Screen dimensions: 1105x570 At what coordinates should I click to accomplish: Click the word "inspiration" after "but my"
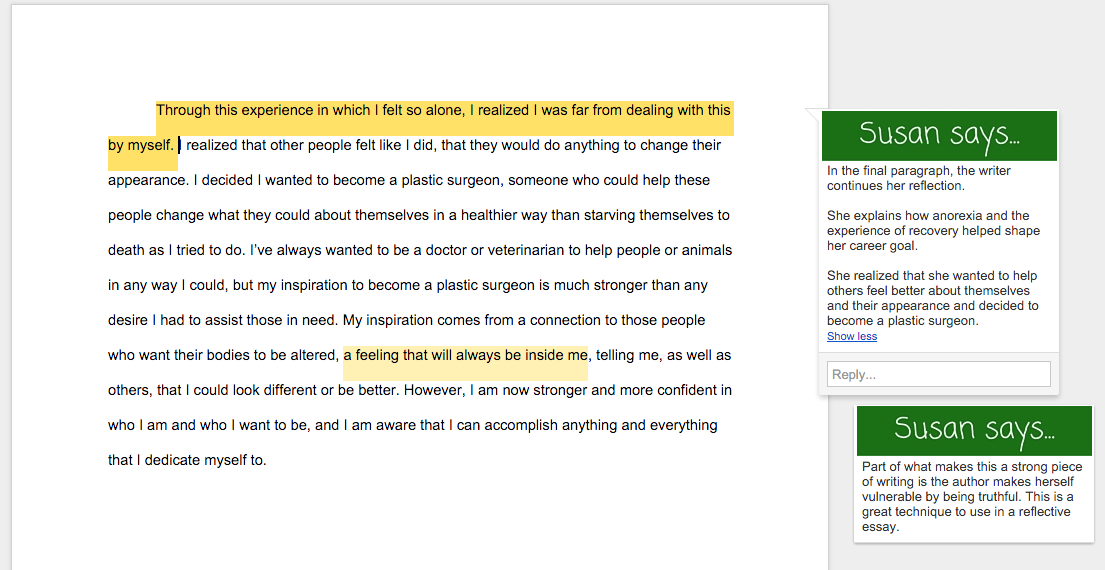tap(320, 285)
